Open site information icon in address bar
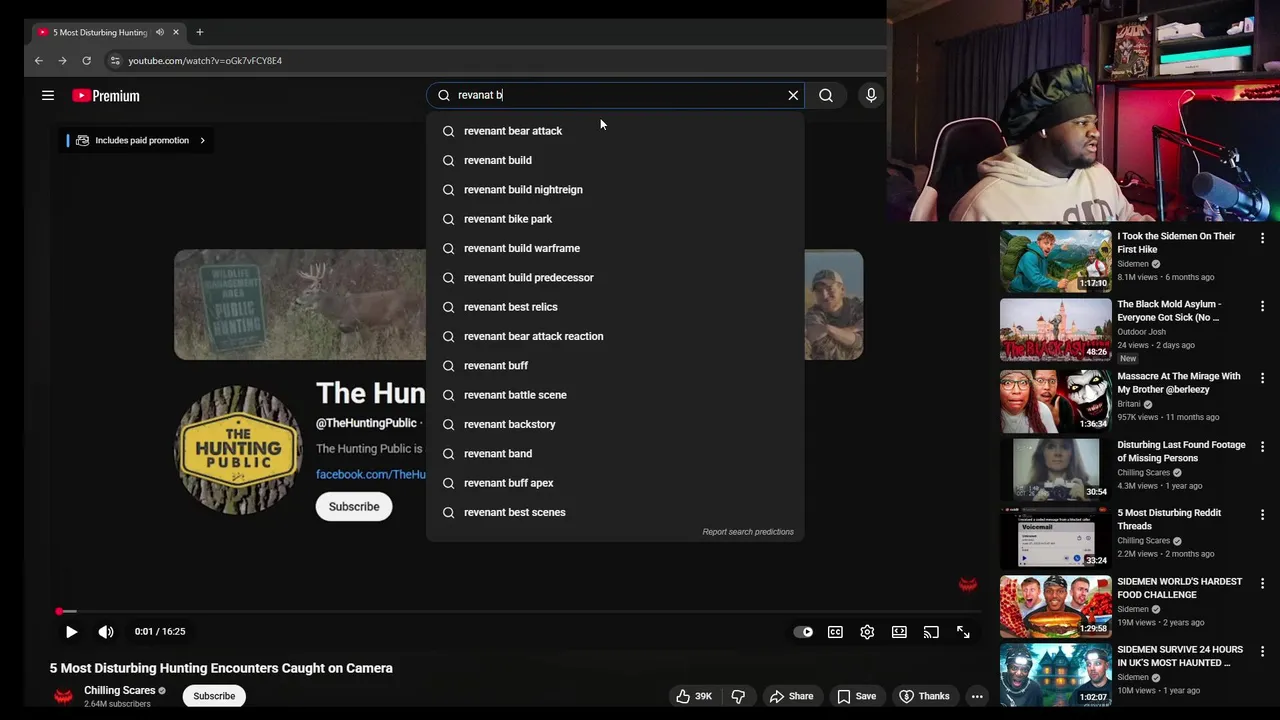Image resolution: width=1280 pixels, height=720 pixels. click(115, 61)
